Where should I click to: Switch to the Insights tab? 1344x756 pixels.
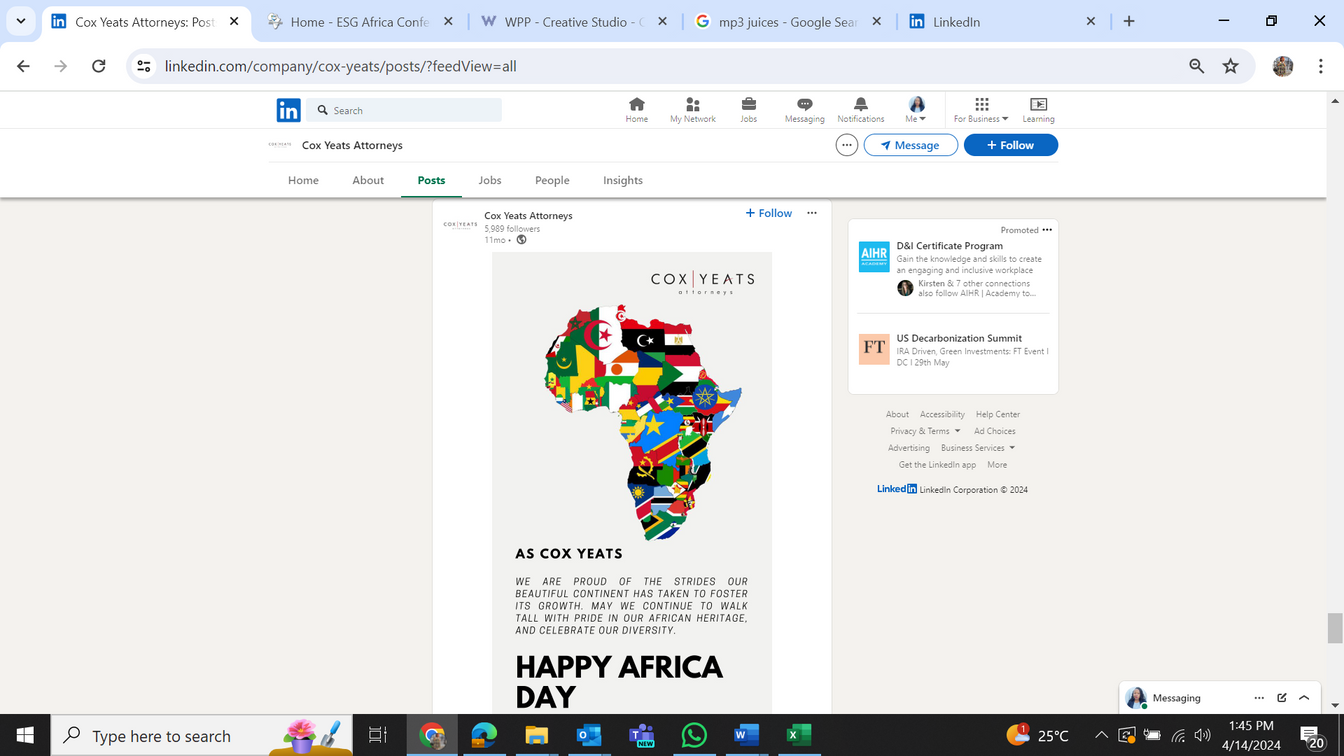[x=623, y=180]
